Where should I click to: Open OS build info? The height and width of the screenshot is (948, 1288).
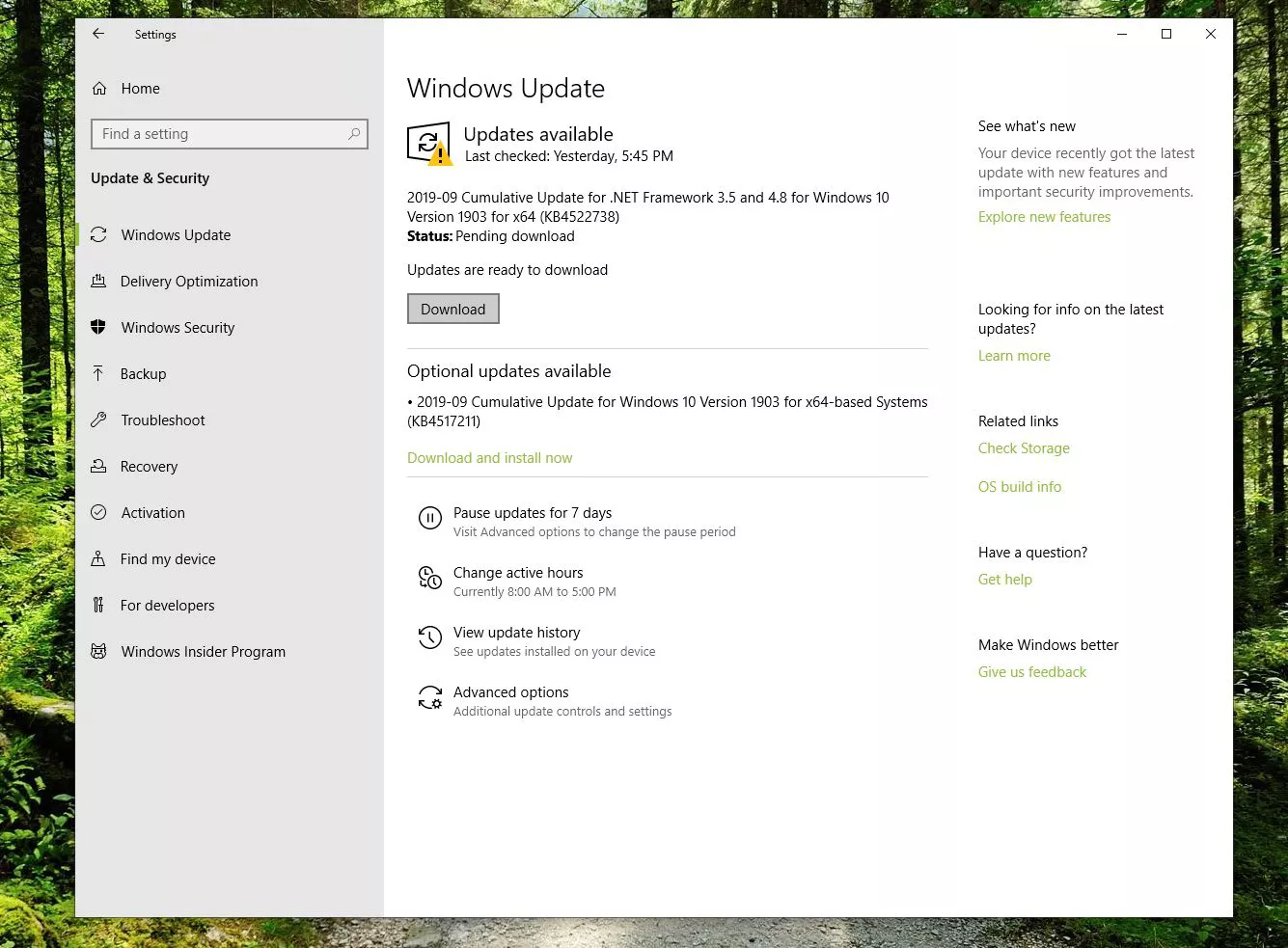click(x=1020, y=486)
